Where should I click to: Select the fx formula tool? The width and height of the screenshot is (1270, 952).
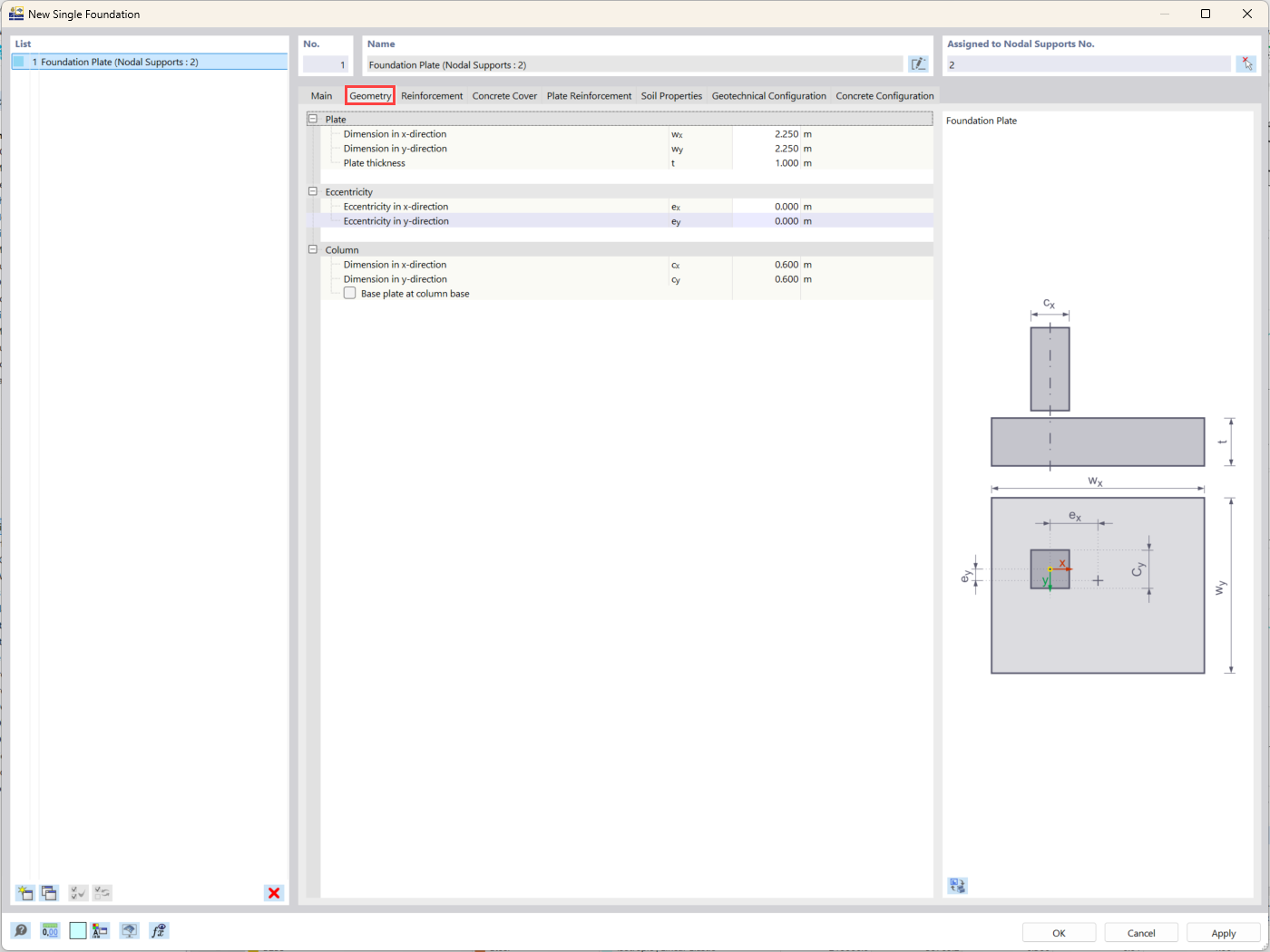tap(159, 930)
